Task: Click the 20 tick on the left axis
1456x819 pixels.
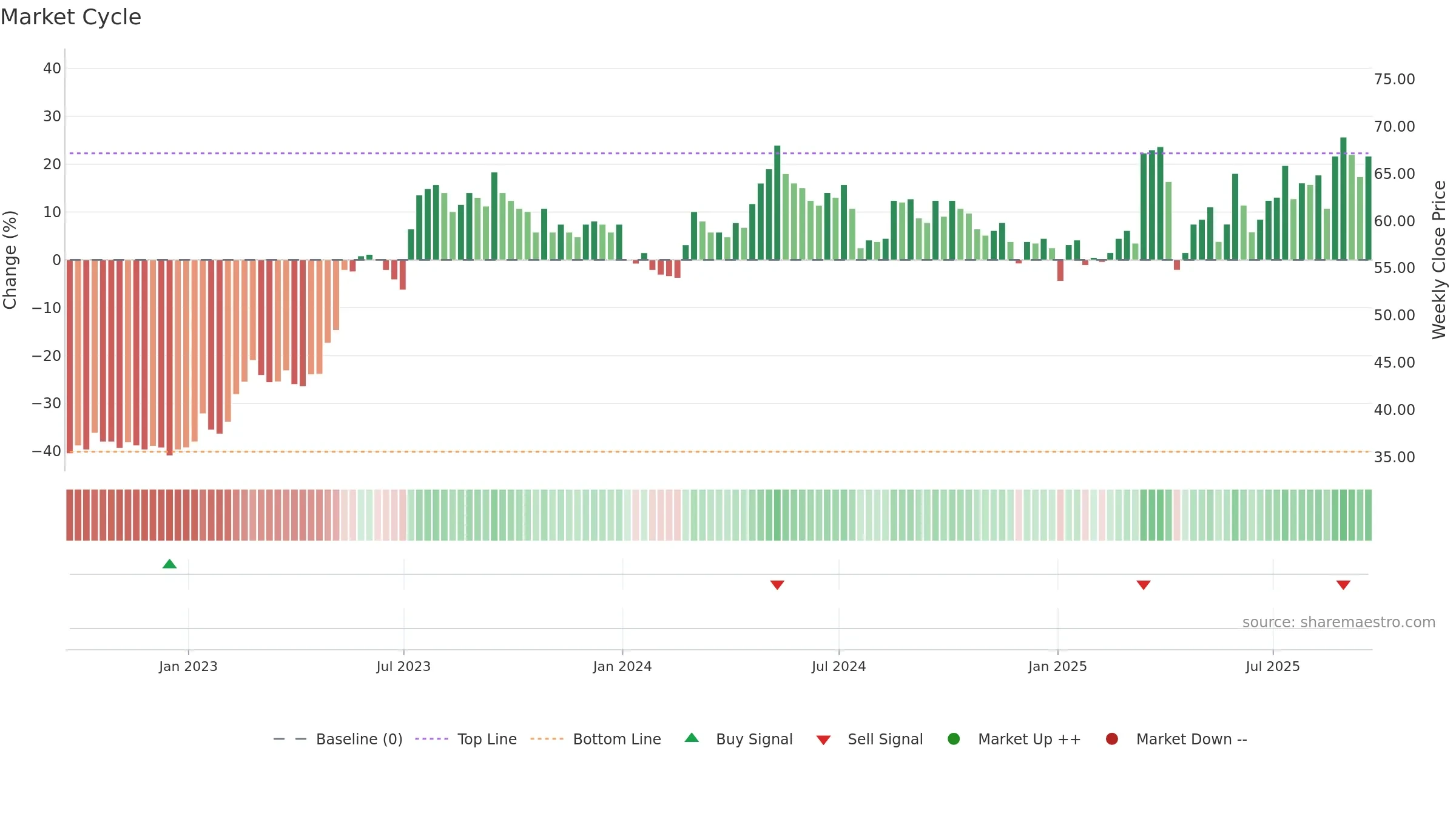Action: coord(52,164)
